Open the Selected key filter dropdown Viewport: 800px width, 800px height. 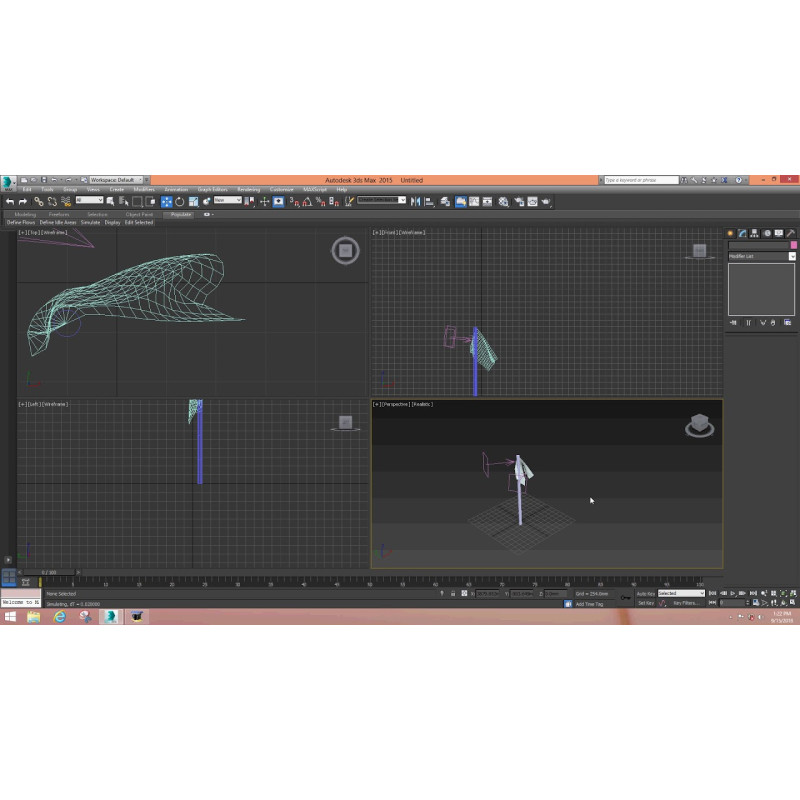pos(680,593)
